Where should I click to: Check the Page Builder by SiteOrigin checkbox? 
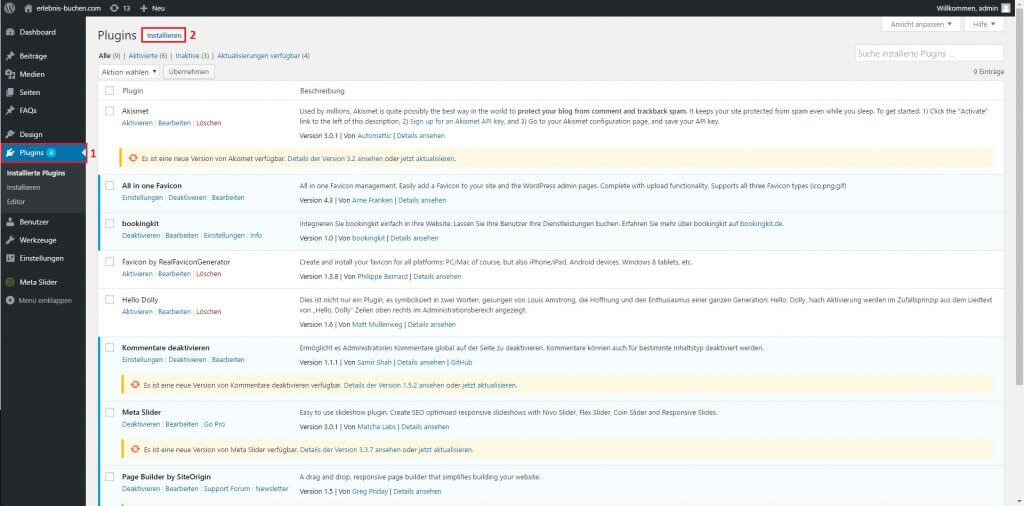pos(110,477)
